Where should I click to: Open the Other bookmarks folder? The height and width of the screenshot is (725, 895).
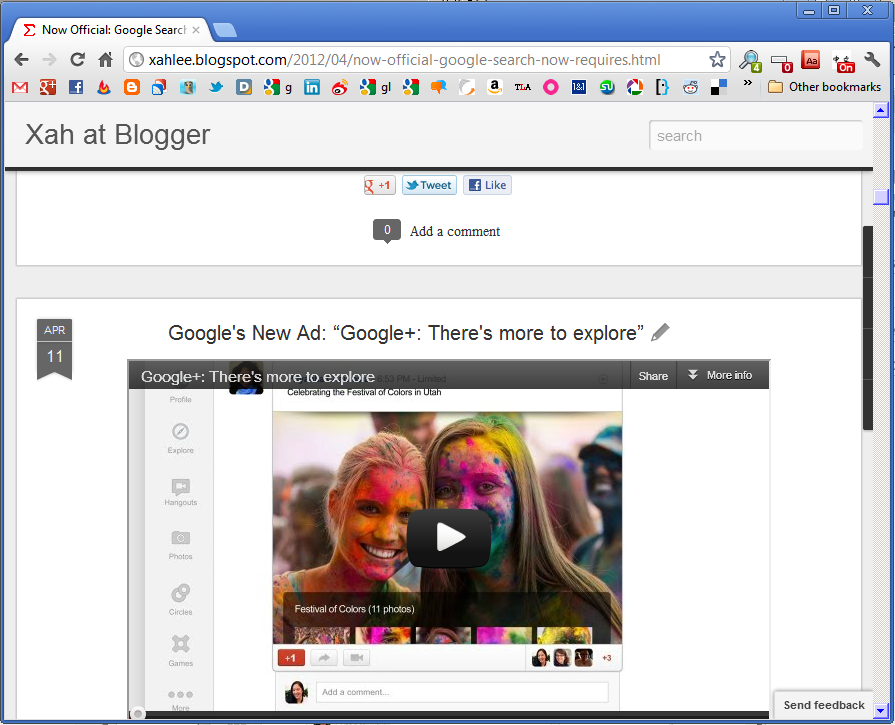(x=824, y=87)
